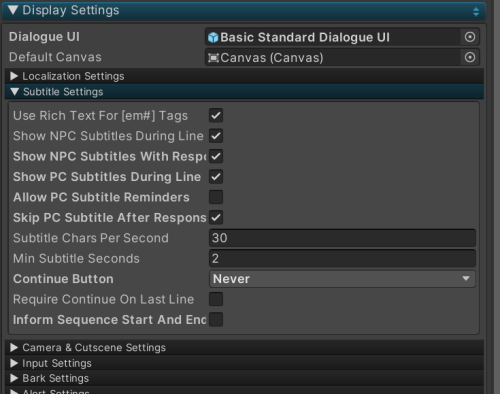Click the up-down arrows icon in the Display Settings header
The image size is (500, 394).
tap(476, 12)
